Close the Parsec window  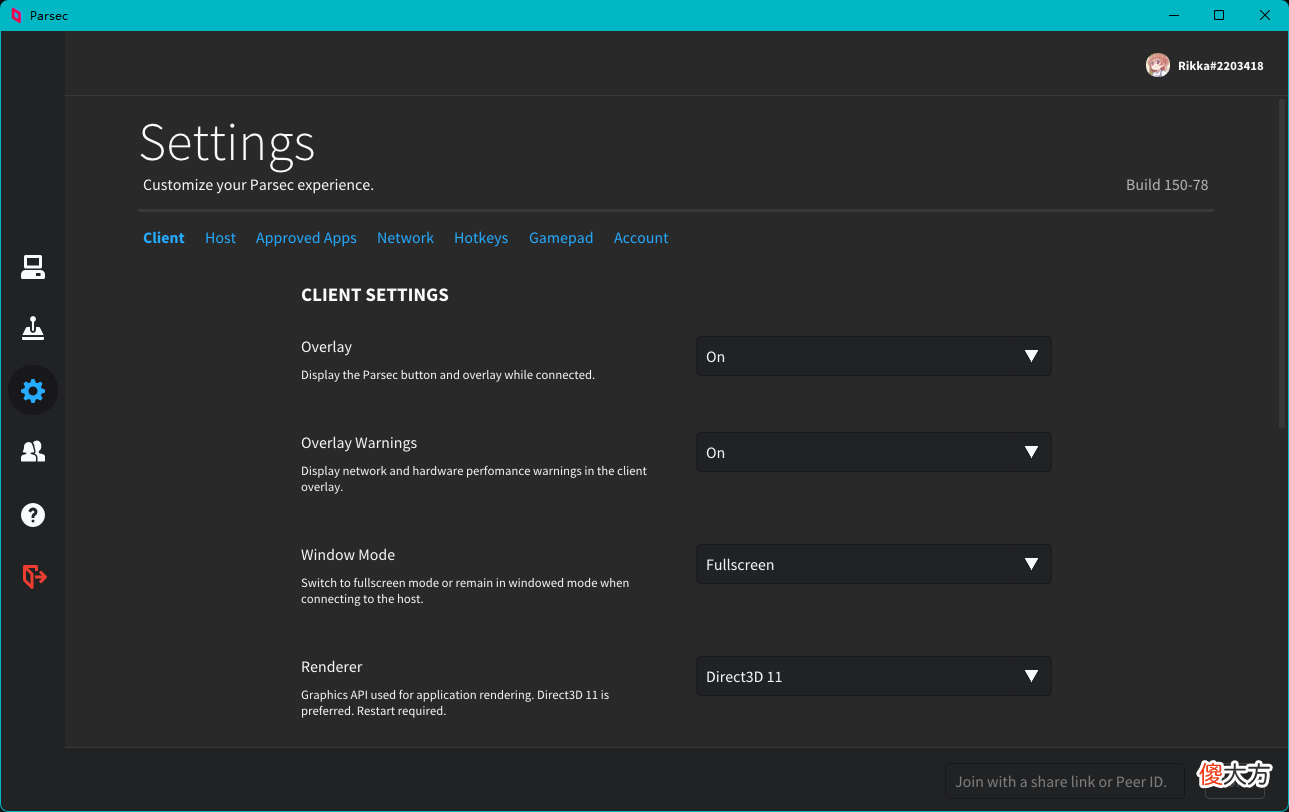click(x=1265, y=15)
